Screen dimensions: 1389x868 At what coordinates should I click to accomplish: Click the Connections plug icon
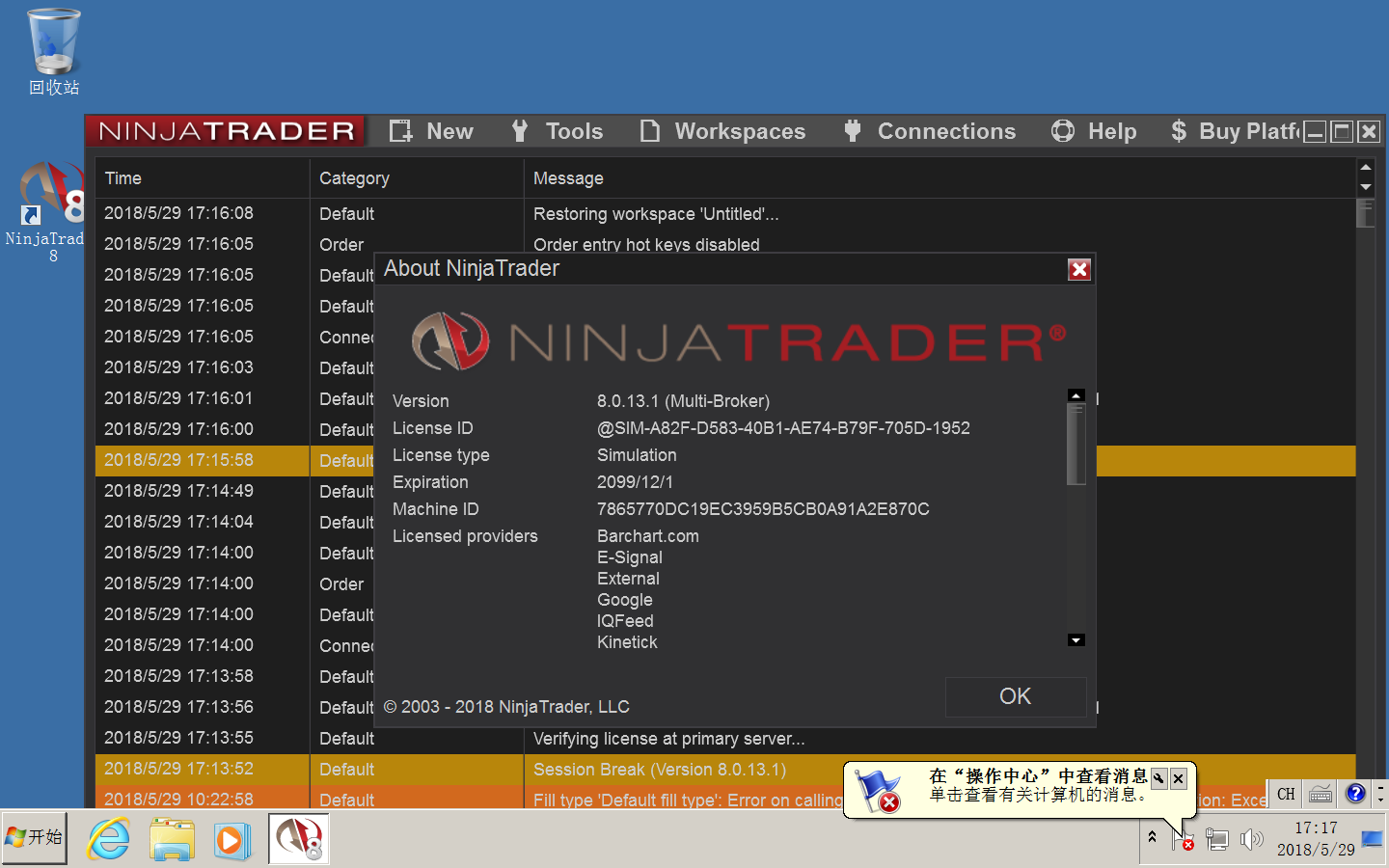(853, 130)
